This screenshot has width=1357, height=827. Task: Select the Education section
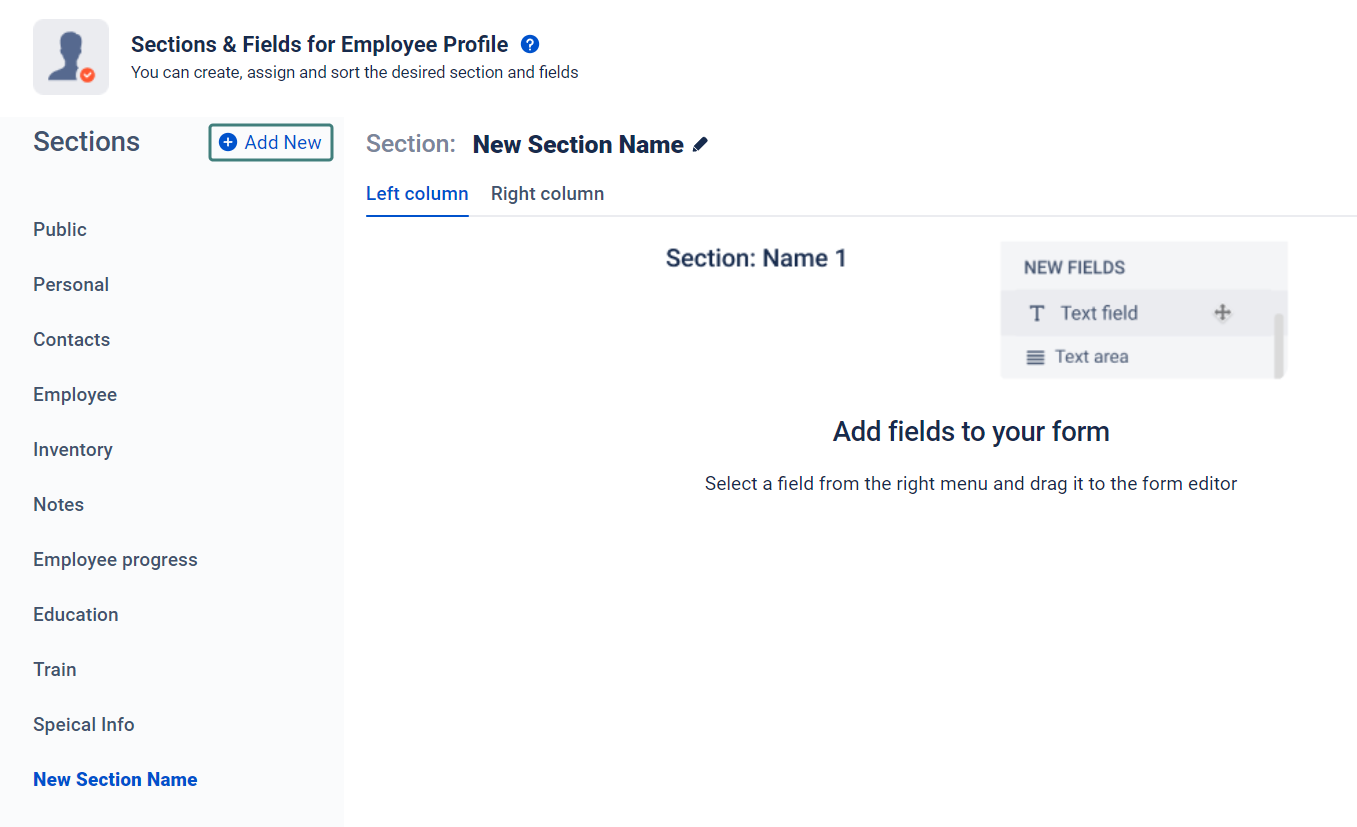pyautogui.click(x=76, y=614)
